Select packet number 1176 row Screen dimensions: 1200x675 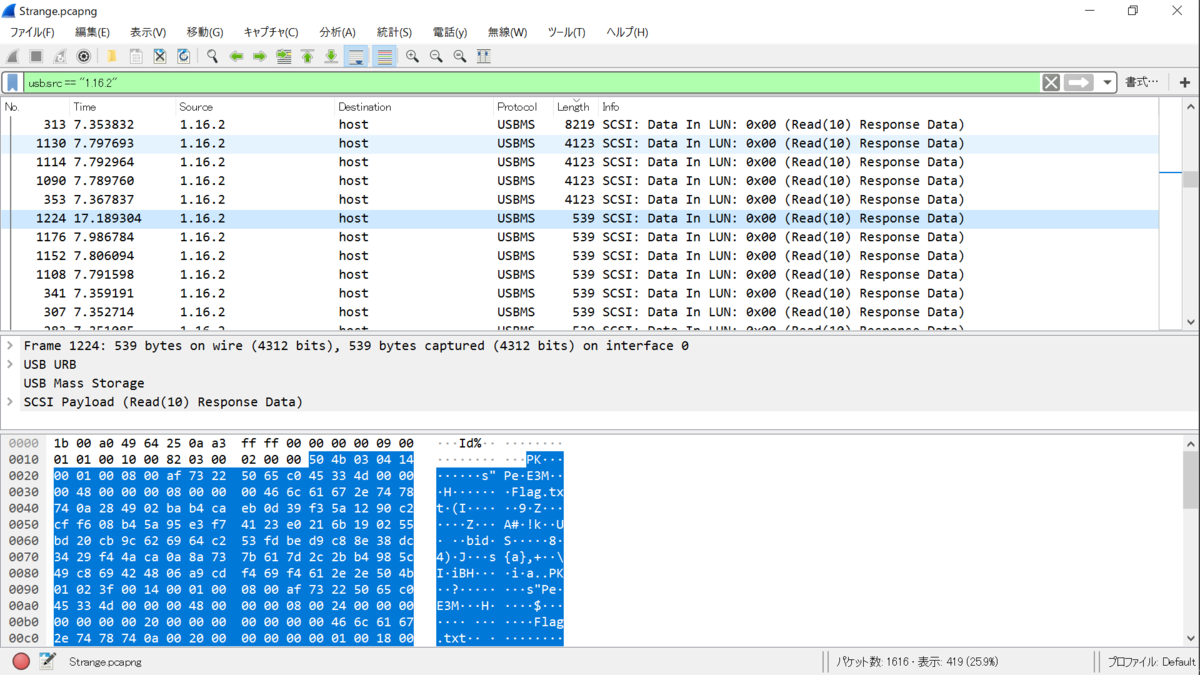[580, 237]
